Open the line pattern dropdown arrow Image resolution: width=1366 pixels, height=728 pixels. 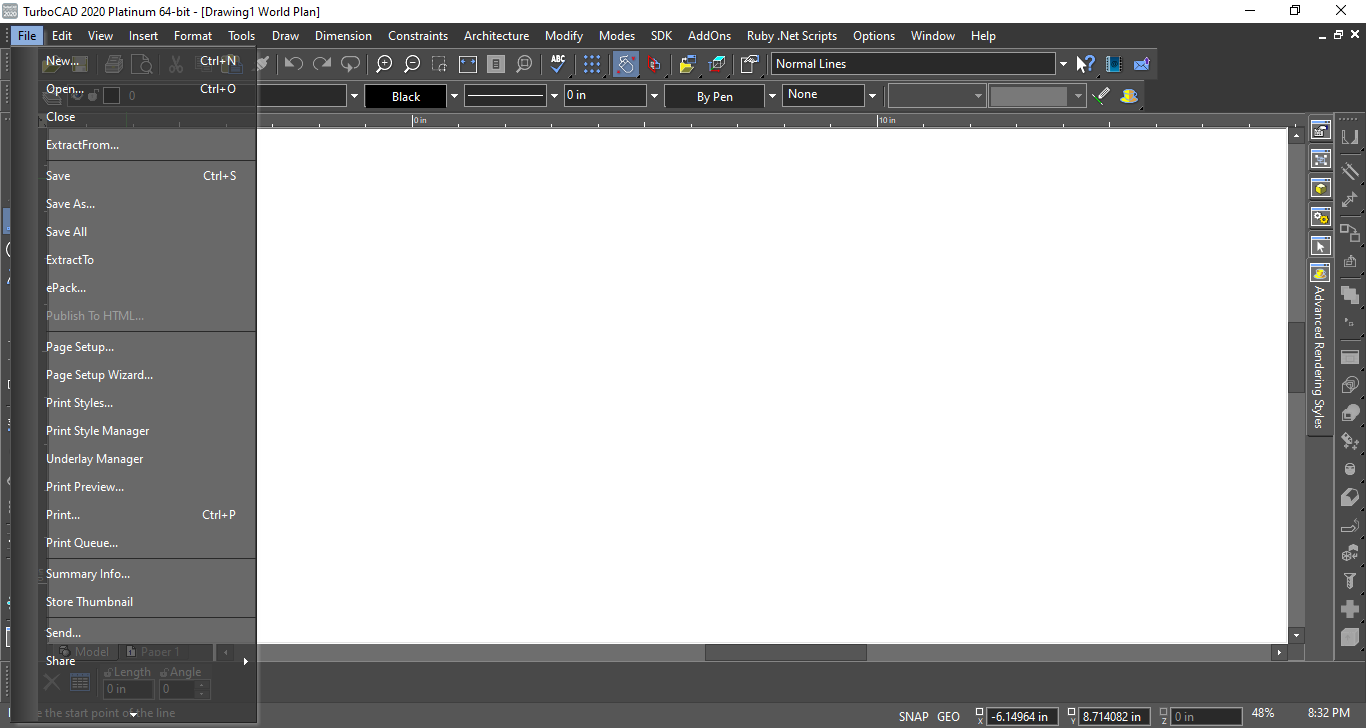click(554, 97)
